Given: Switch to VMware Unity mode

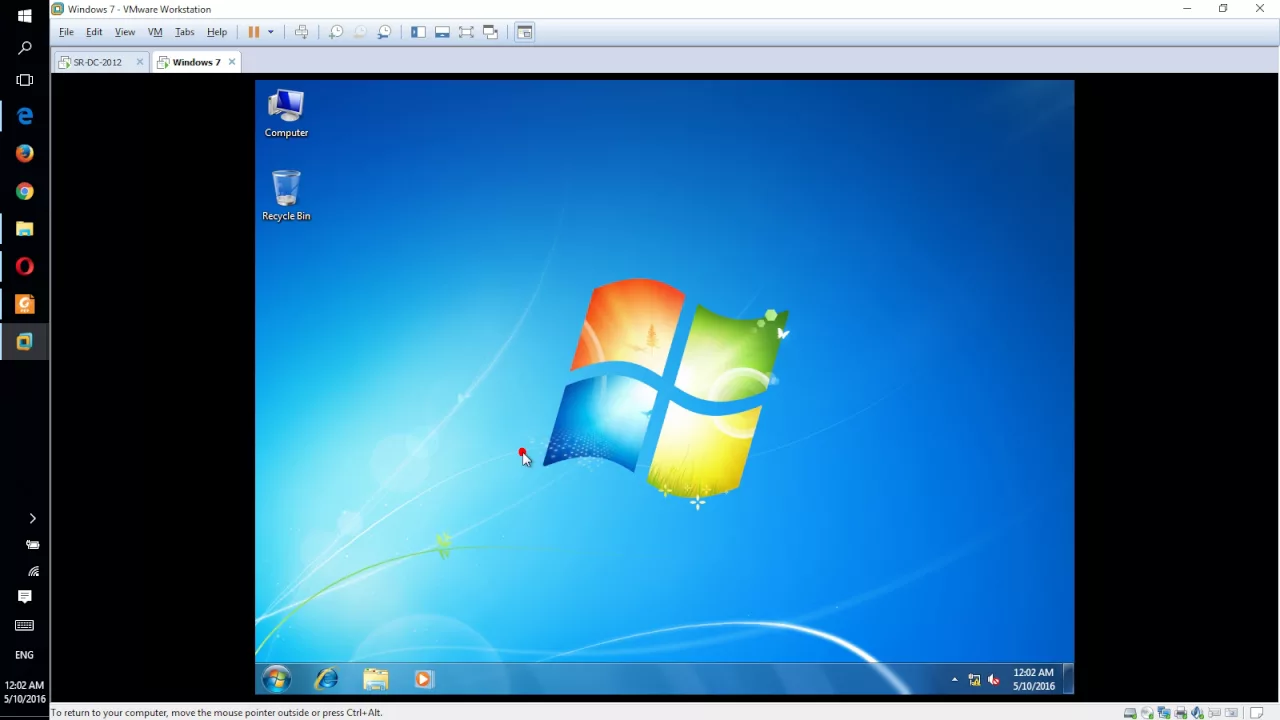Looking at the screenshot, I should click(x=490, y=32).
